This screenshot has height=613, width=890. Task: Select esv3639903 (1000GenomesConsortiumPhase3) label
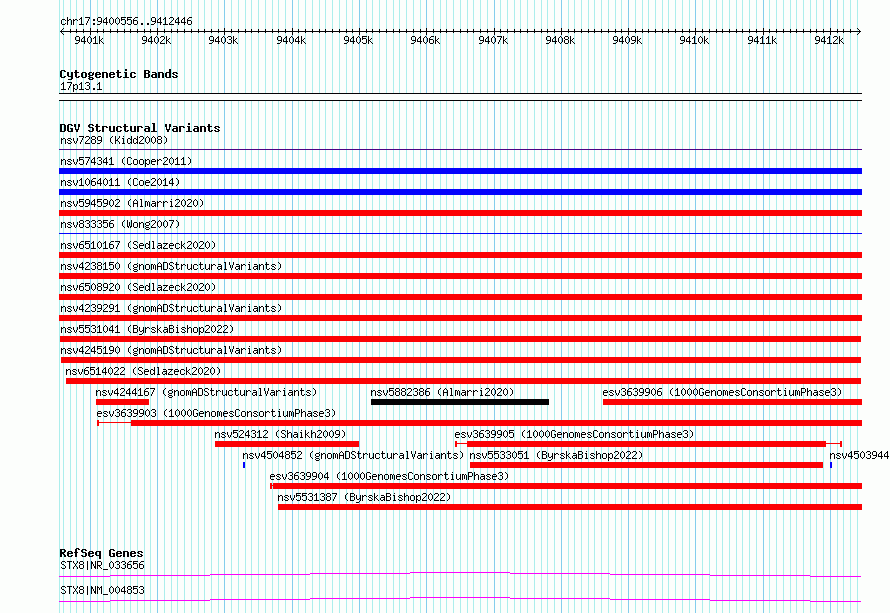[x=216, y=413]
